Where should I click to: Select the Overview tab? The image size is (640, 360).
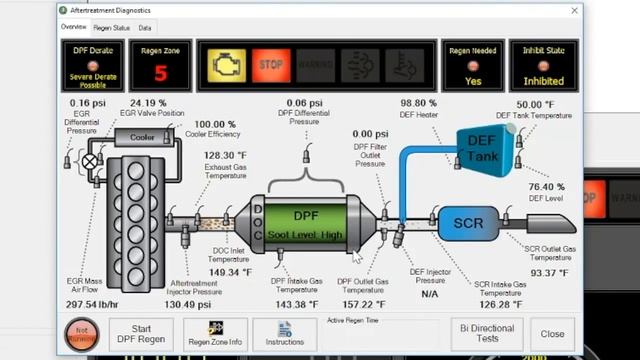(x=74, y=27)
